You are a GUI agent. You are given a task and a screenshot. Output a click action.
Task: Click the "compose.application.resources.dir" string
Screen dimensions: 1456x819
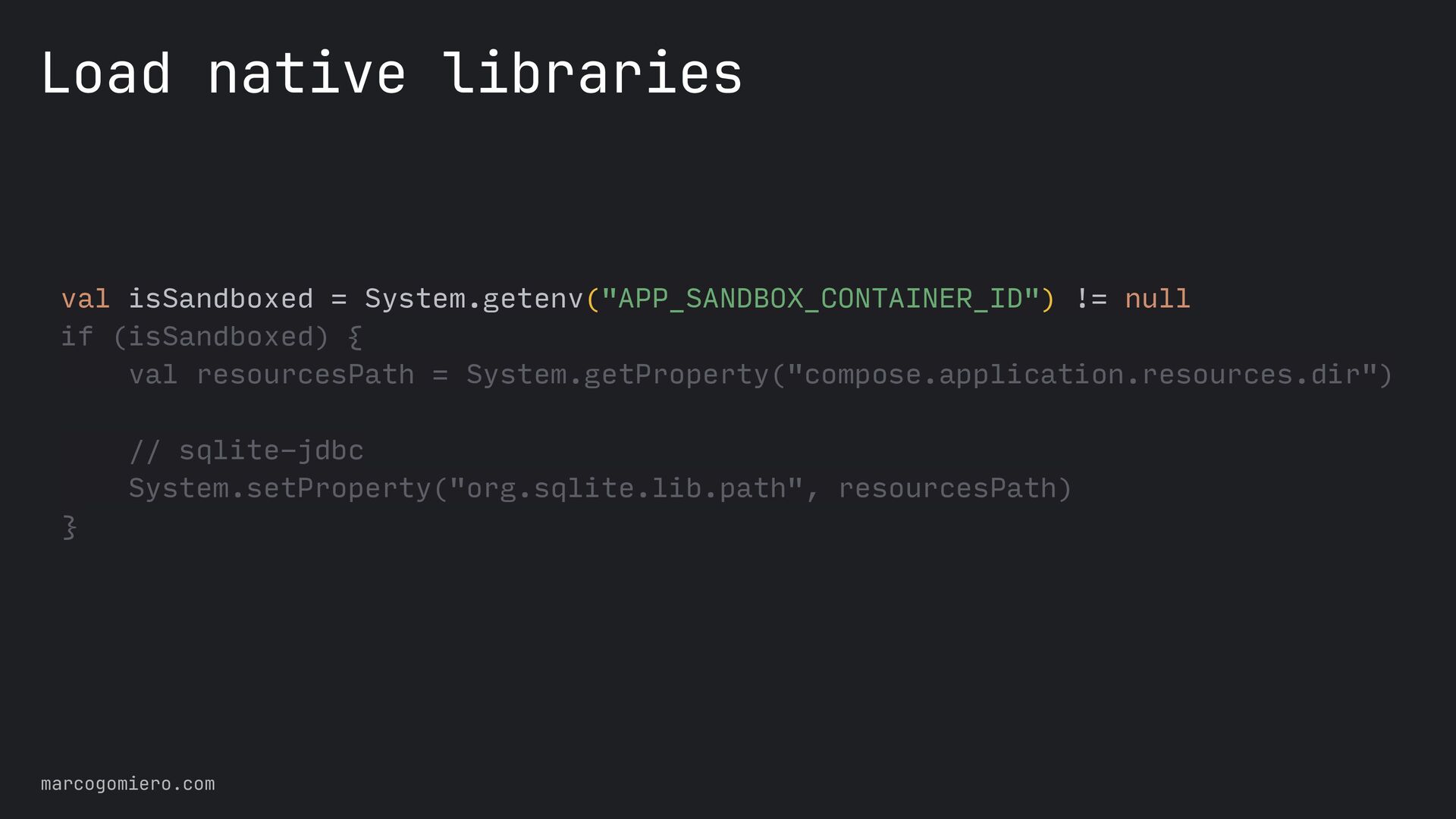point(1082,375)
